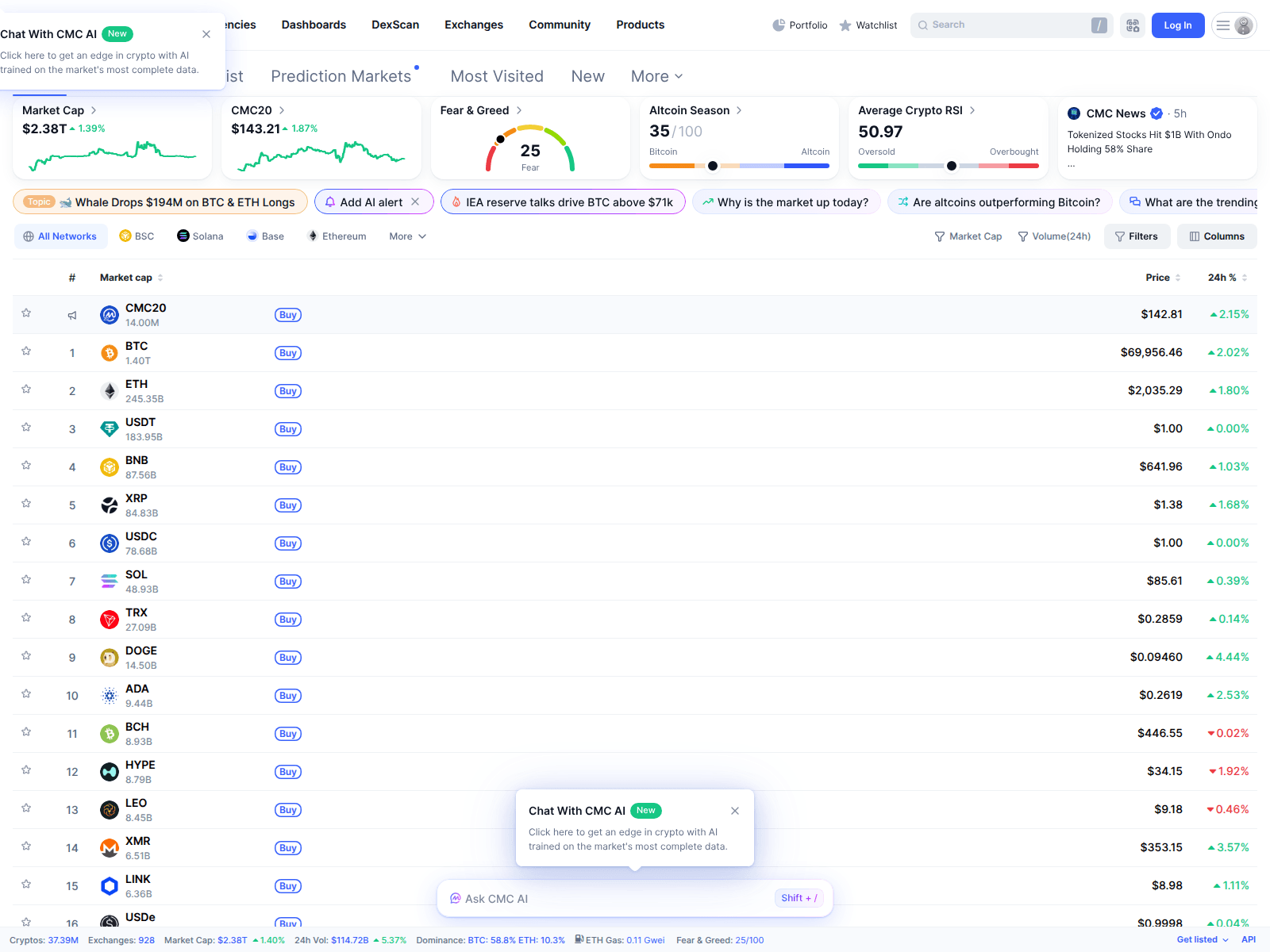Expand the More tabs dropdown
The image size is (1270, 952).
tap(656, 76)
